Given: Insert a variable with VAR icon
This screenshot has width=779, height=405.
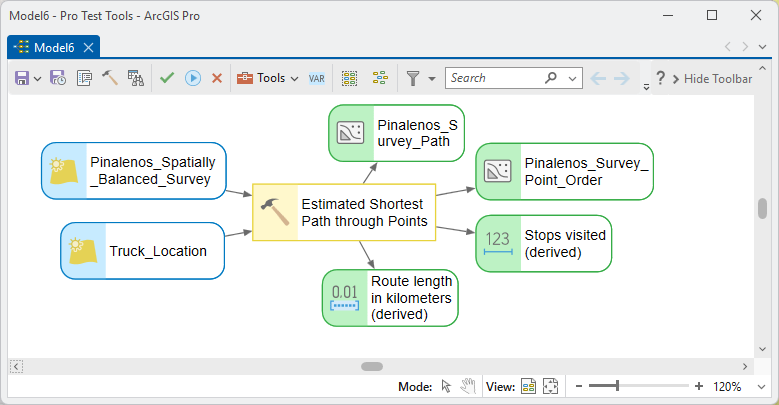Looking at the screenshot, I should click(316, 79).
